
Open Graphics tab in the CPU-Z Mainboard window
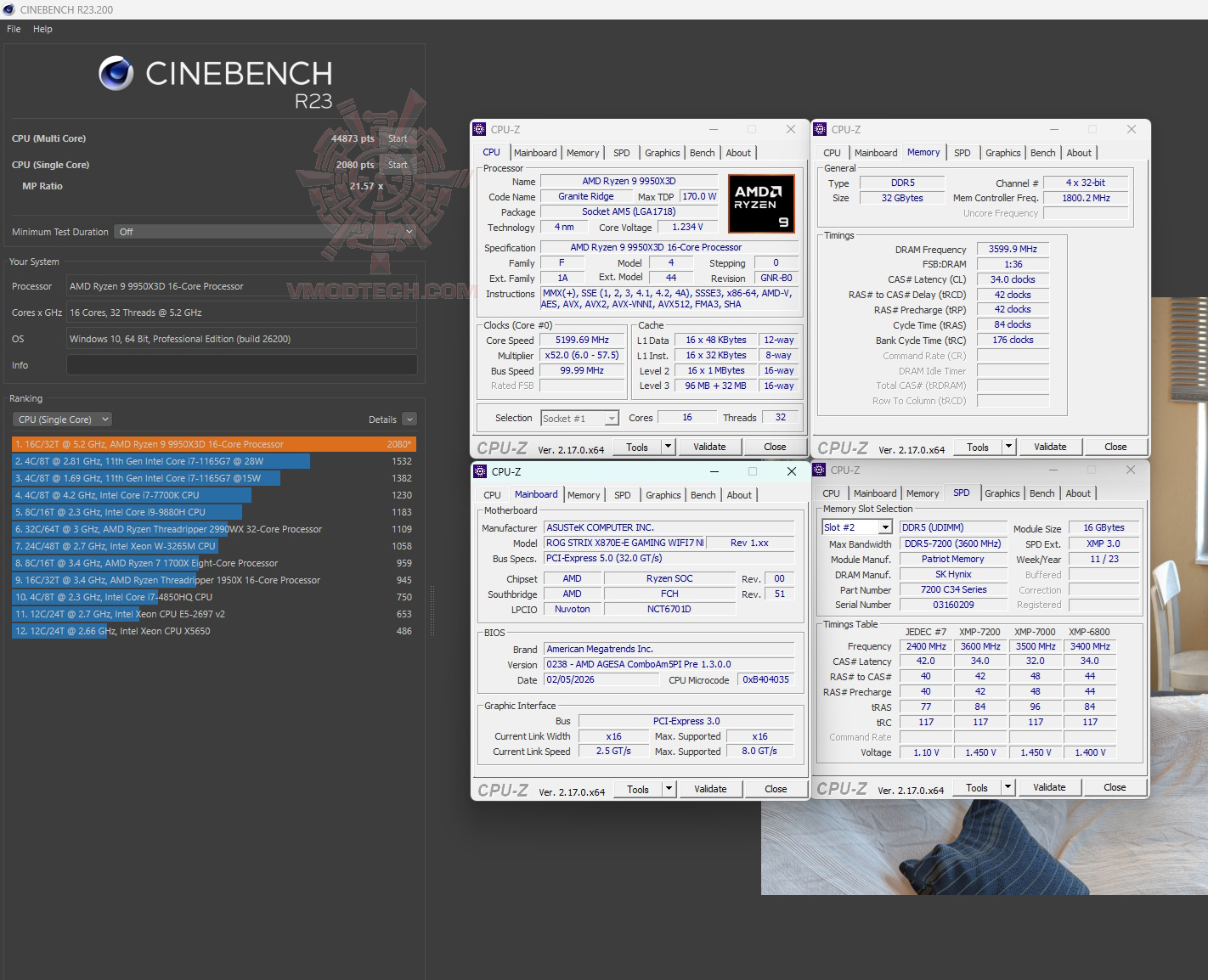[663, 495]
